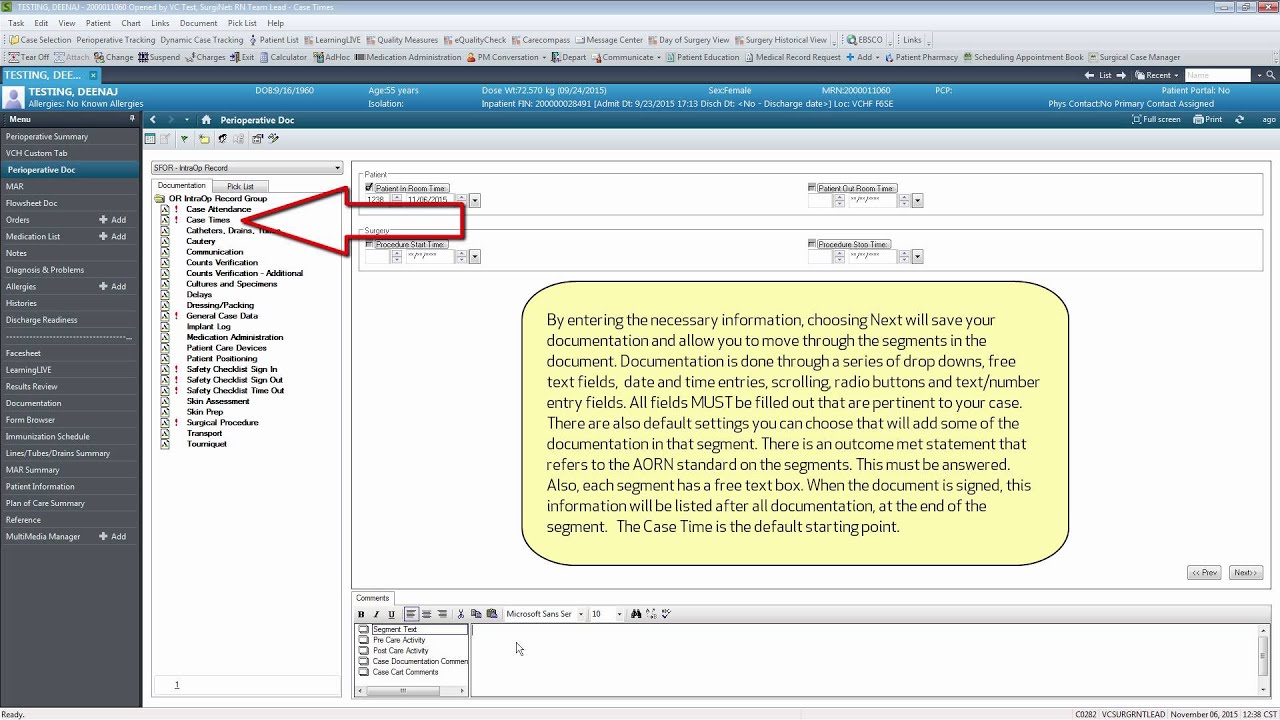Select the Documentation tab
Viewport: 1280px width, 720px height.
[x=181, y=185]
